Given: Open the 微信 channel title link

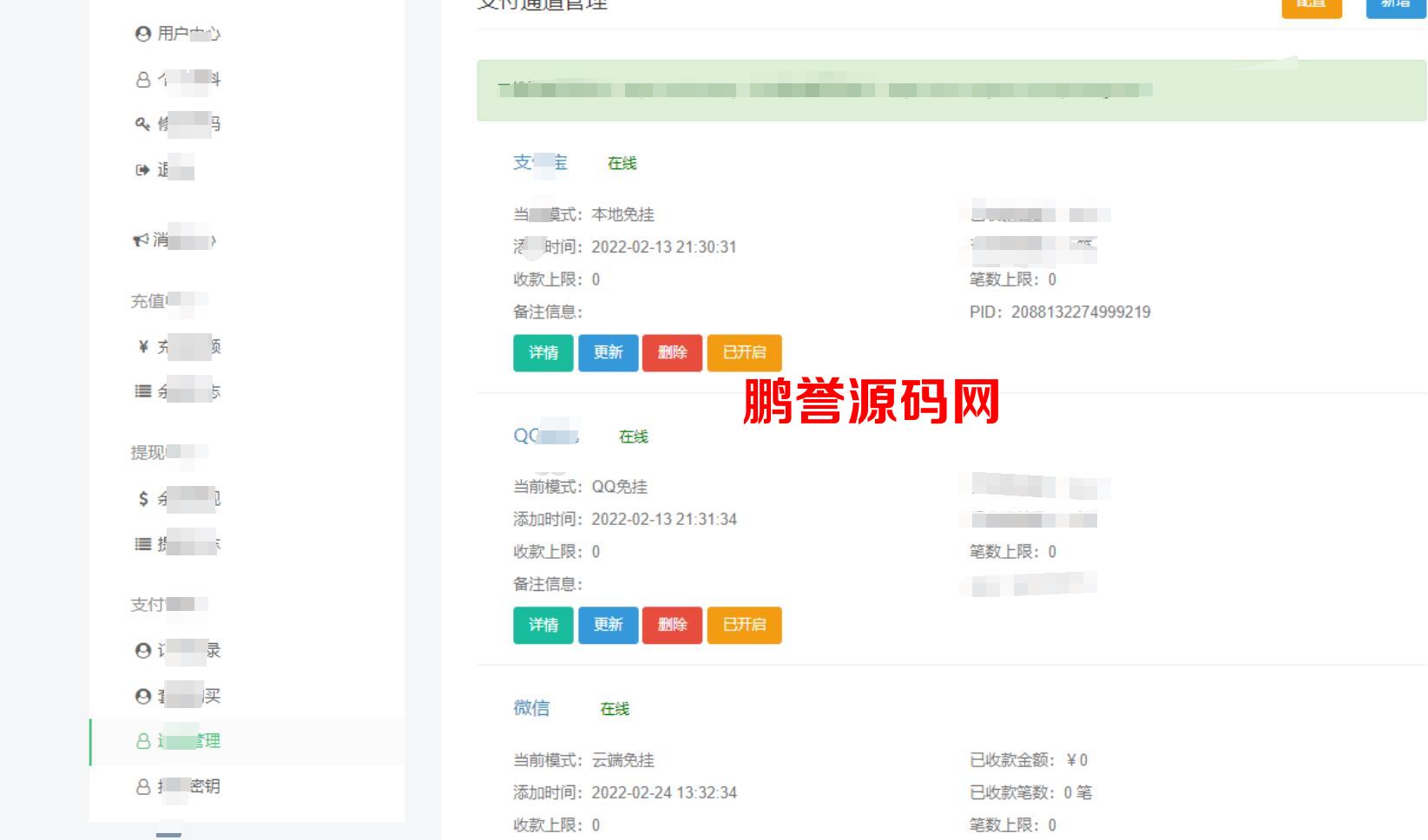Looking at the screenshot, I should point(531,708).
